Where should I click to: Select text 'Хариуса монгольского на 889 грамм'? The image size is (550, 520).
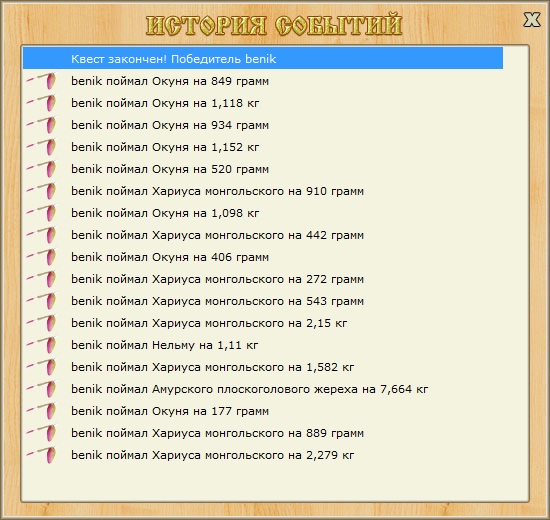(258, 433)
